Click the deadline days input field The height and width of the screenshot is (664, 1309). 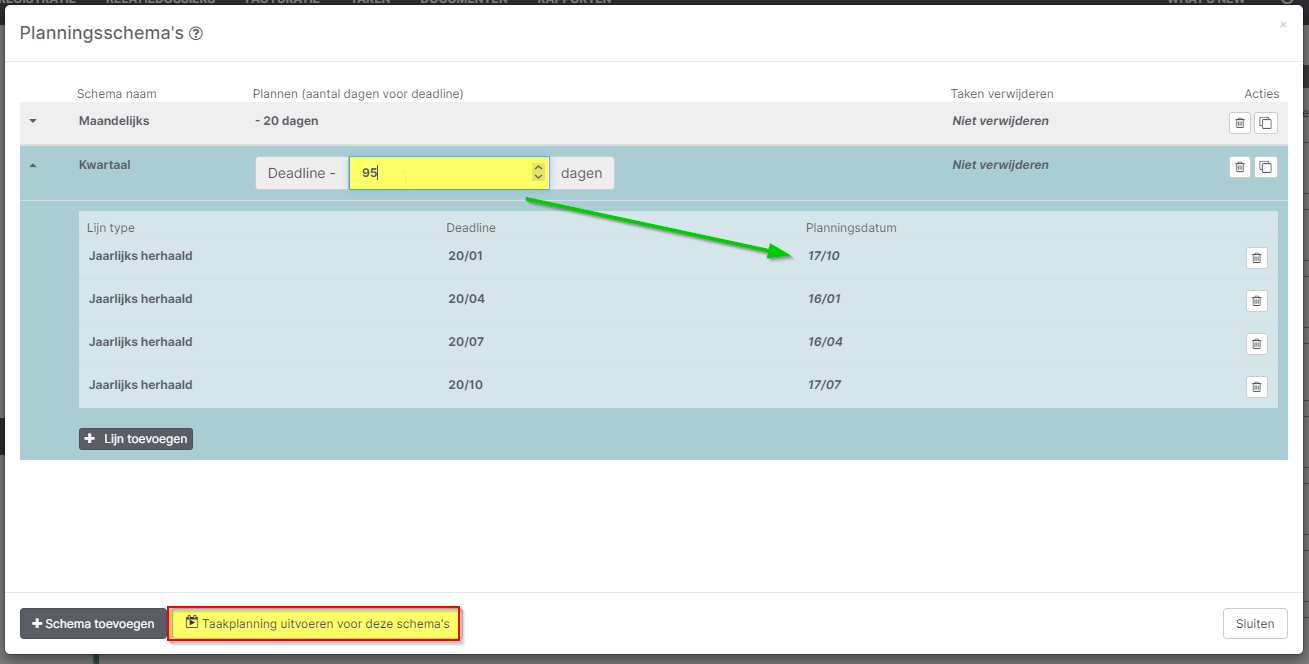tap(440, 173)
